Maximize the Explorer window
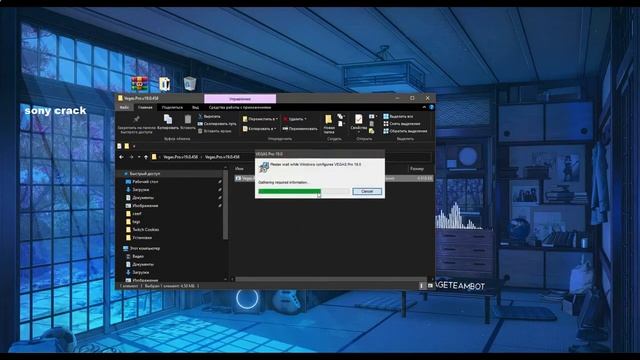Viewport: 640px width, 360px height. [412, 98]
